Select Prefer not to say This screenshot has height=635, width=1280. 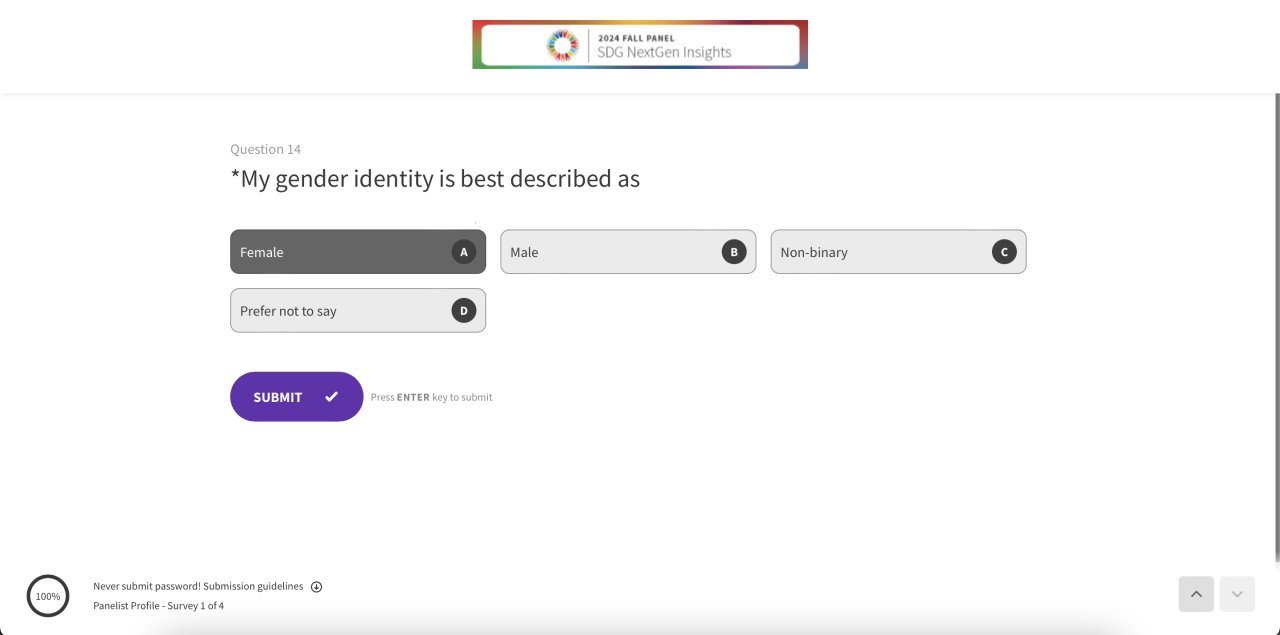tap(358, 311)
